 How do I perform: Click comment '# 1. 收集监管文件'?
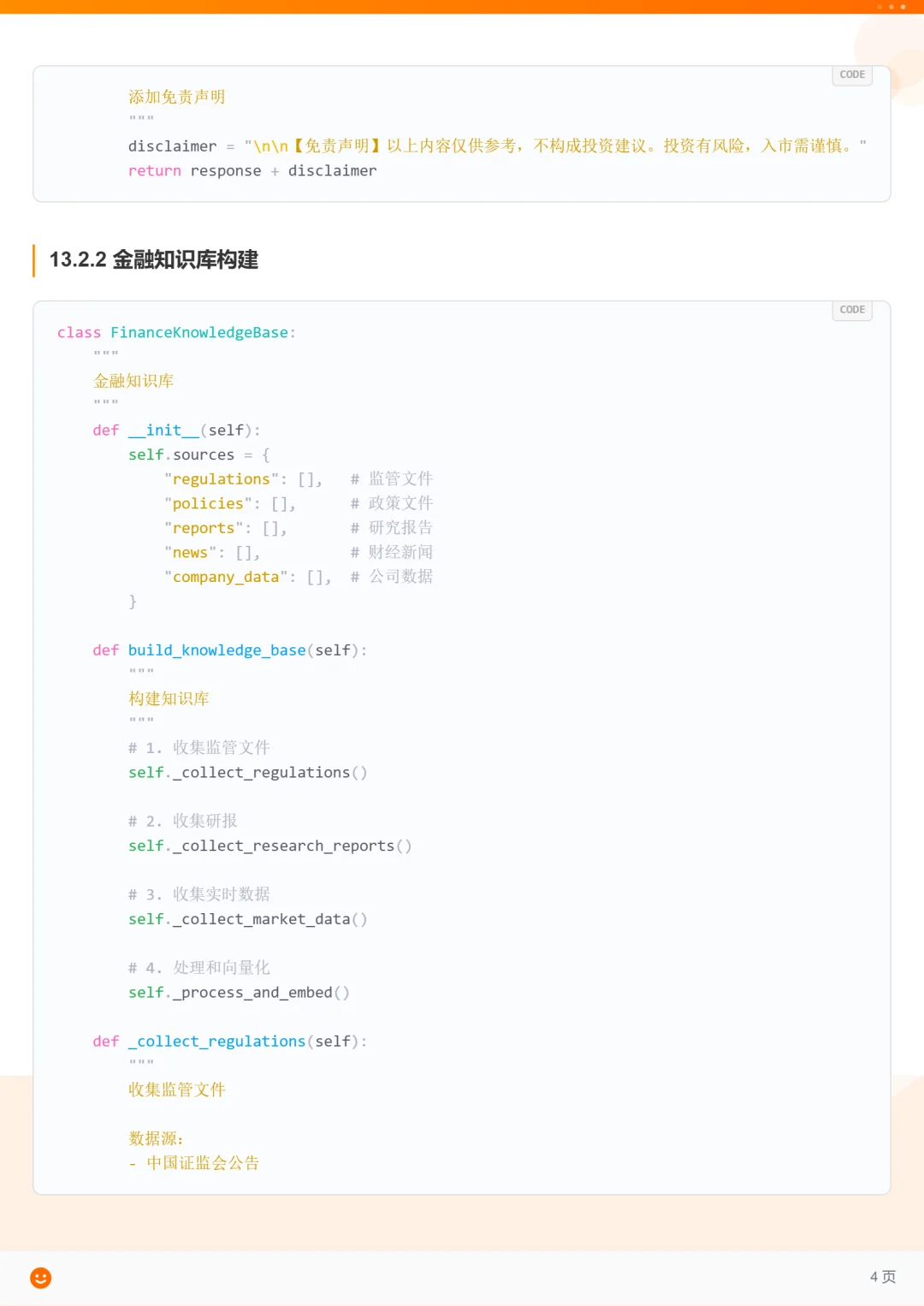pos(199,748)
